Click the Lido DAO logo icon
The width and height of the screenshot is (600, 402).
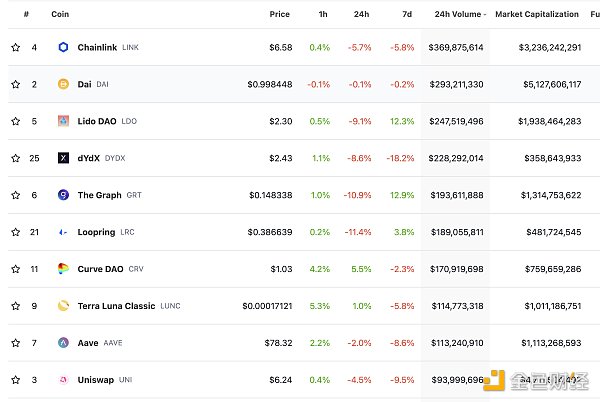click(63, 121)
